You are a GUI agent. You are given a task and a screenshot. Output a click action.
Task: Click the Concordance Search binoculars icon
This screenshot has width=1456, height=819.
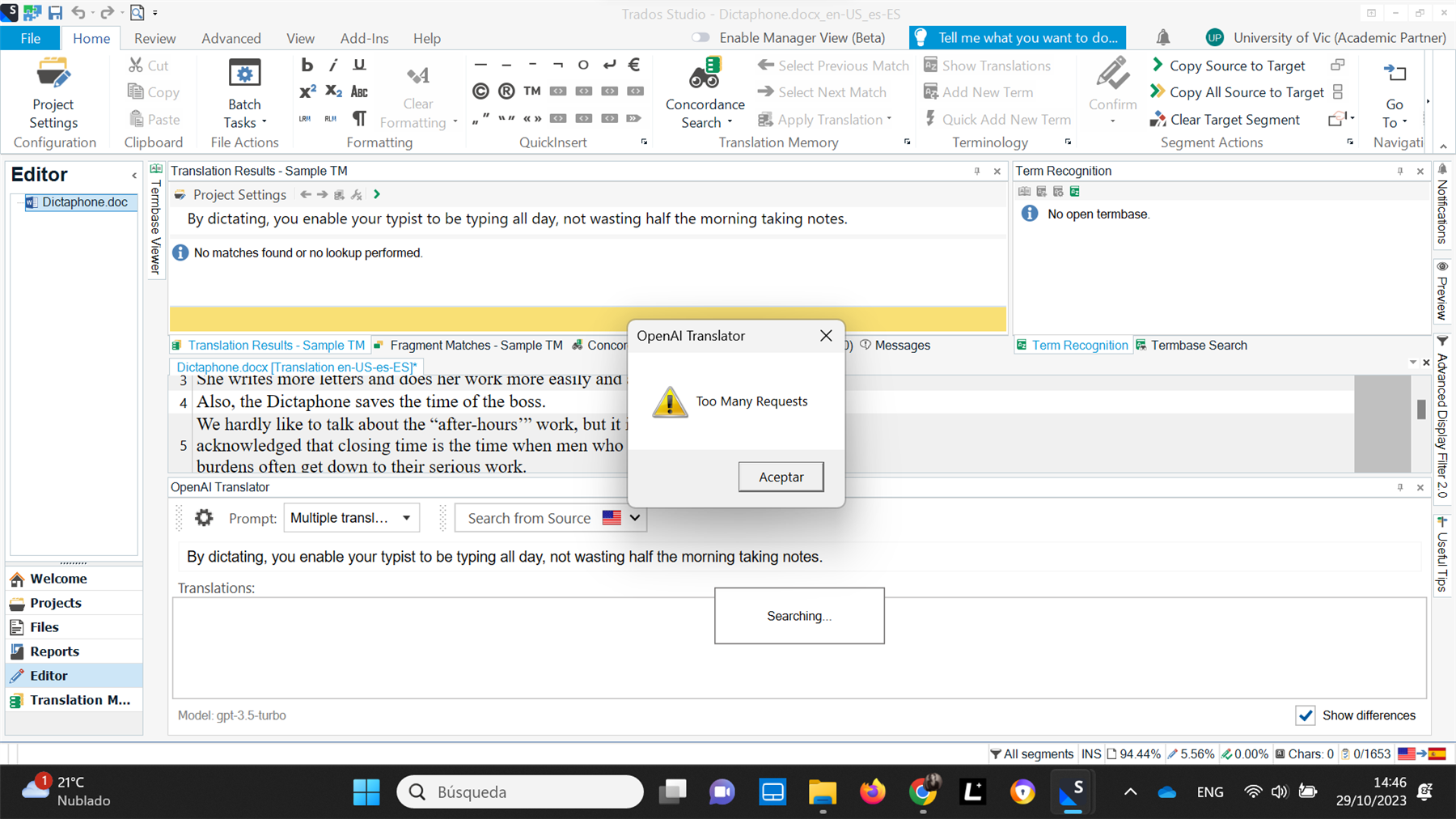[705, 74]
